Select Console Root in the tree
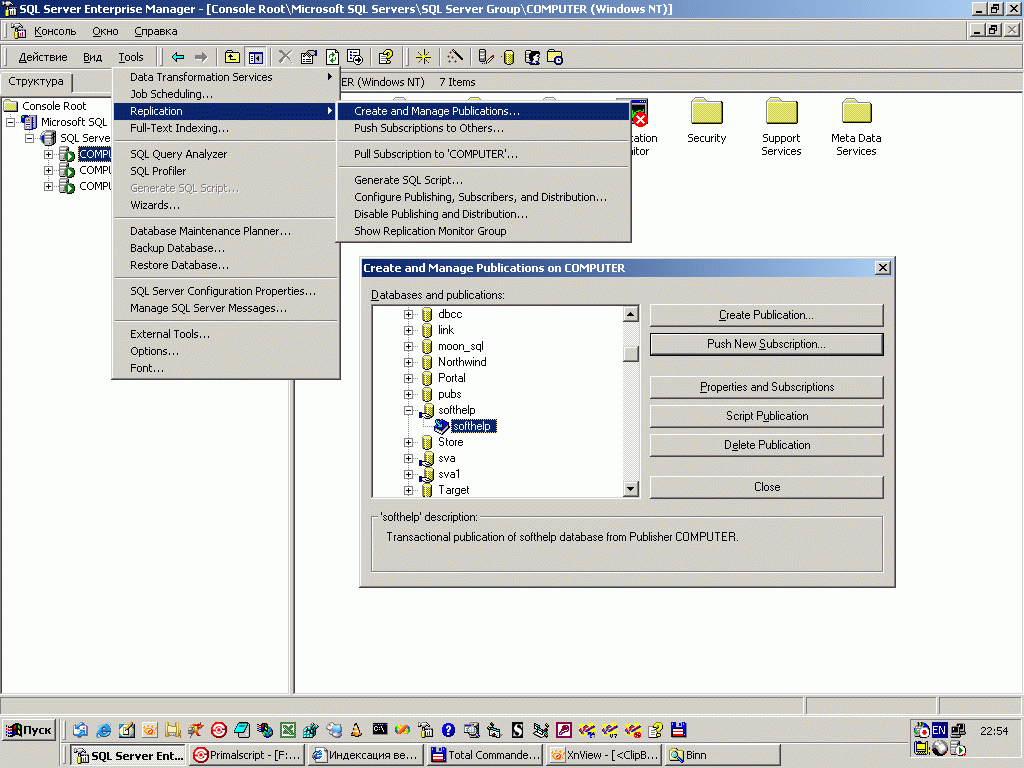This screenshot has height=768, width=1024. coord(54,106)
